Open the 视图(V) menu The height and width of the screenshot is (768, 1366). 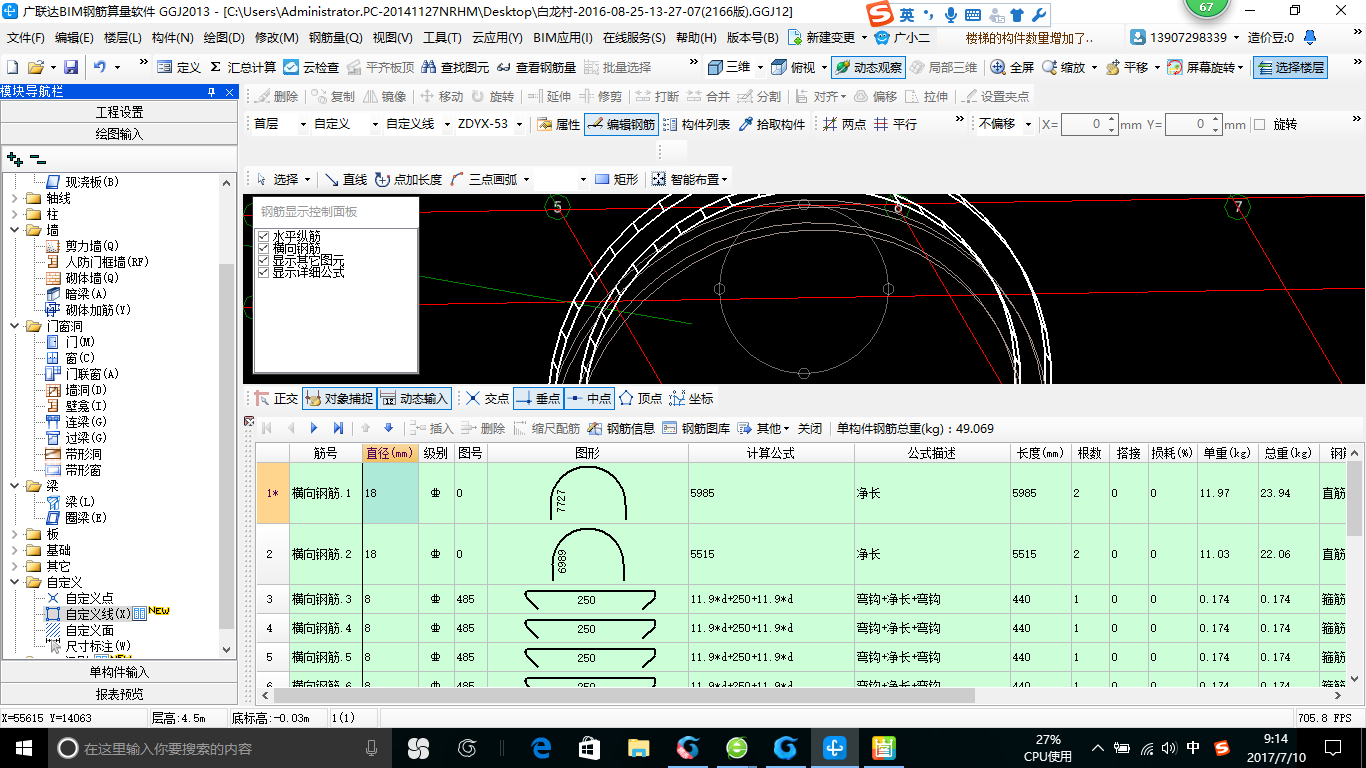(x=392, y=38)
